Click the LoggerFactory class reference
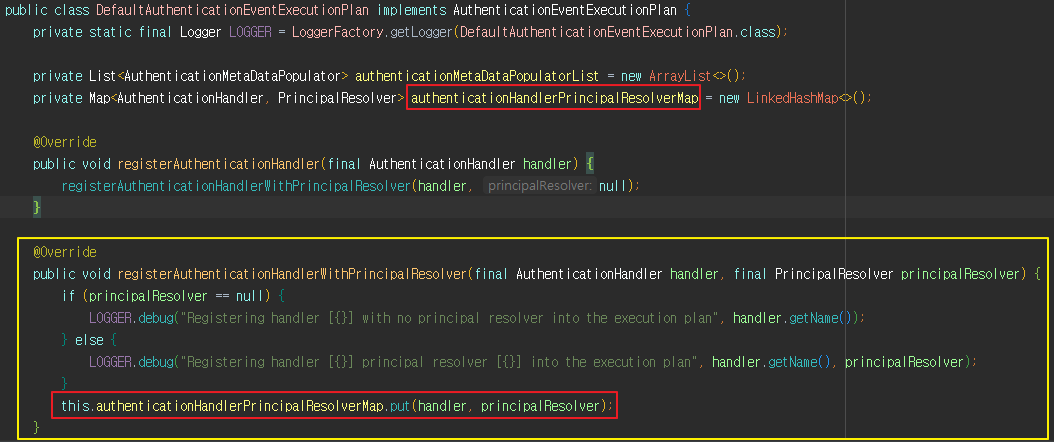The height and width of the screenshot is (442, 1054). 339,32
